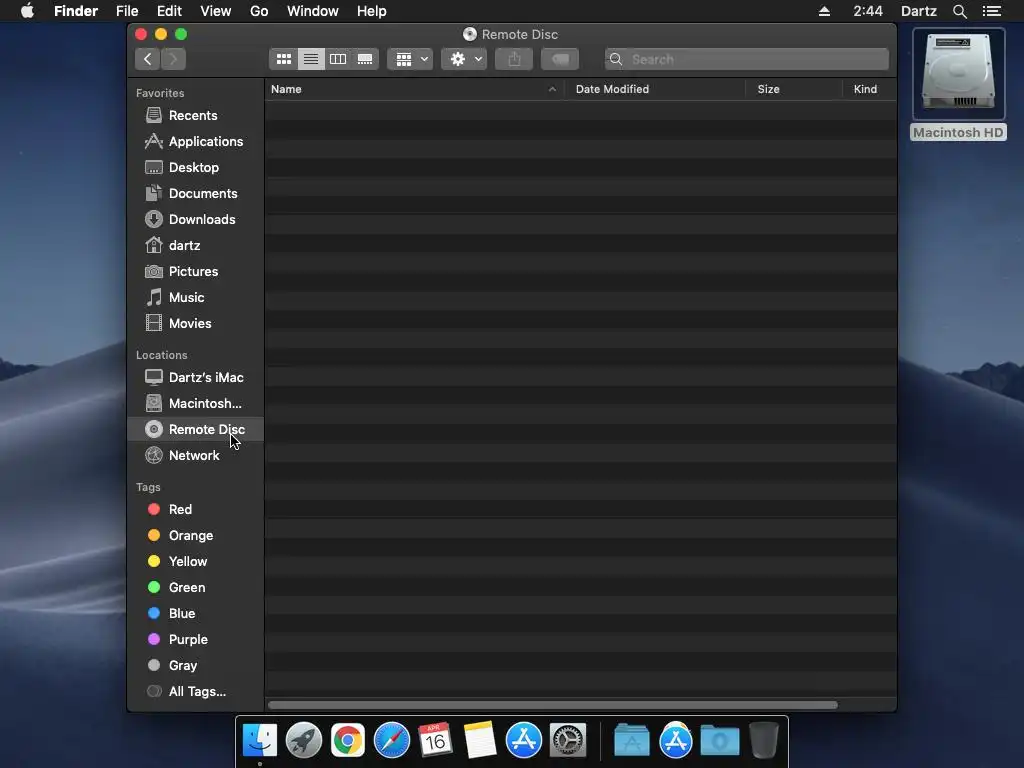Filter by the Red tag
The image size is (1024, 768).
tap(195, 509)
